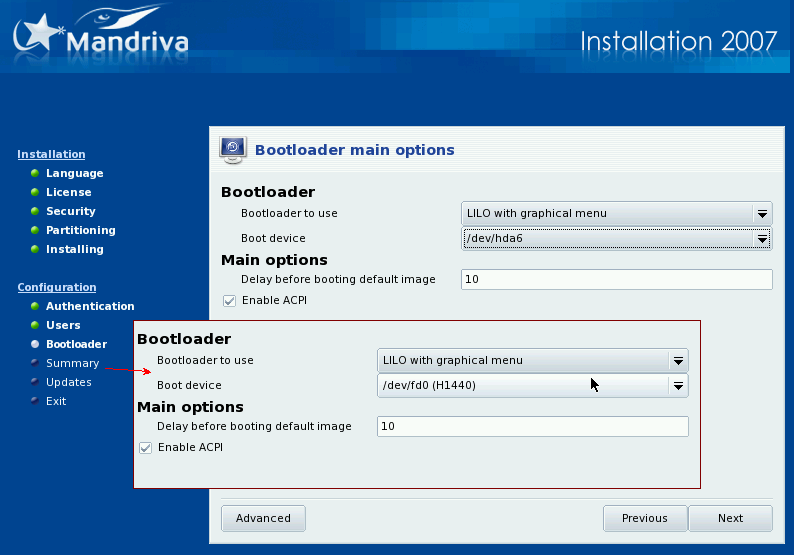Screen dimensions: 794x555
Task: Click the Bootloader main options title
Action: tap(354, 150)
